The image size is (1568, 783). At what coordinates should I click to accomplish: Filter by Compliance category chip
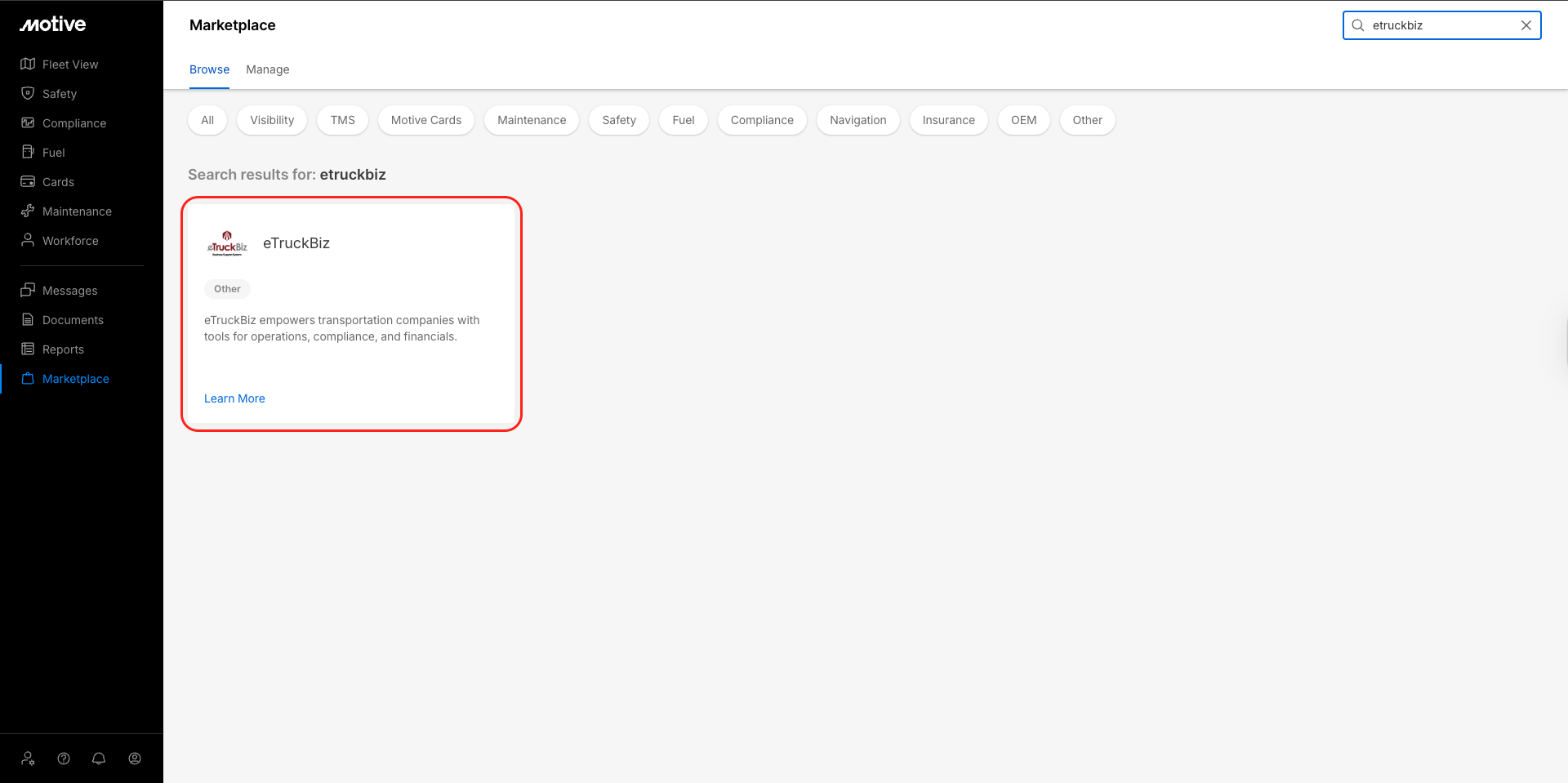pos(762,120)
